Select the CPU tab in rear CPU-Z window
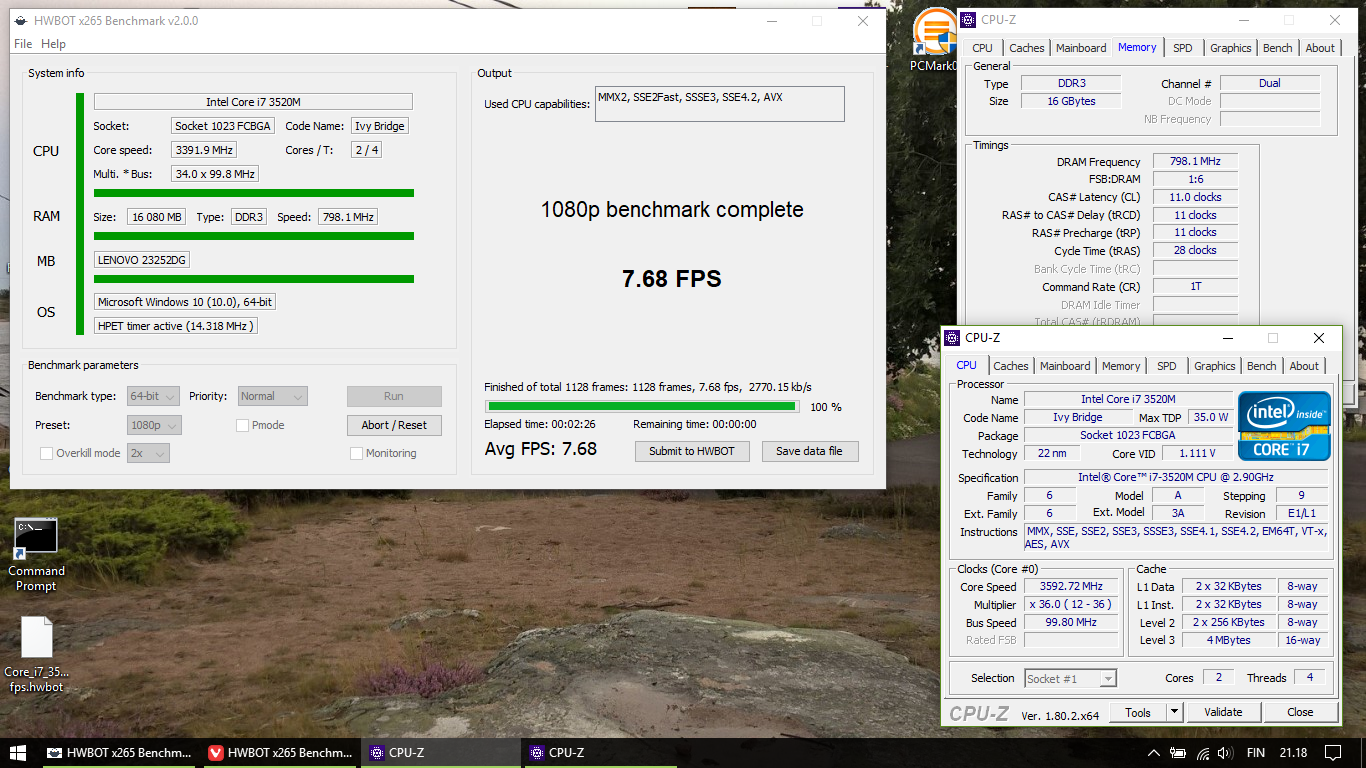1366x768 pixels. pos(983,48)
